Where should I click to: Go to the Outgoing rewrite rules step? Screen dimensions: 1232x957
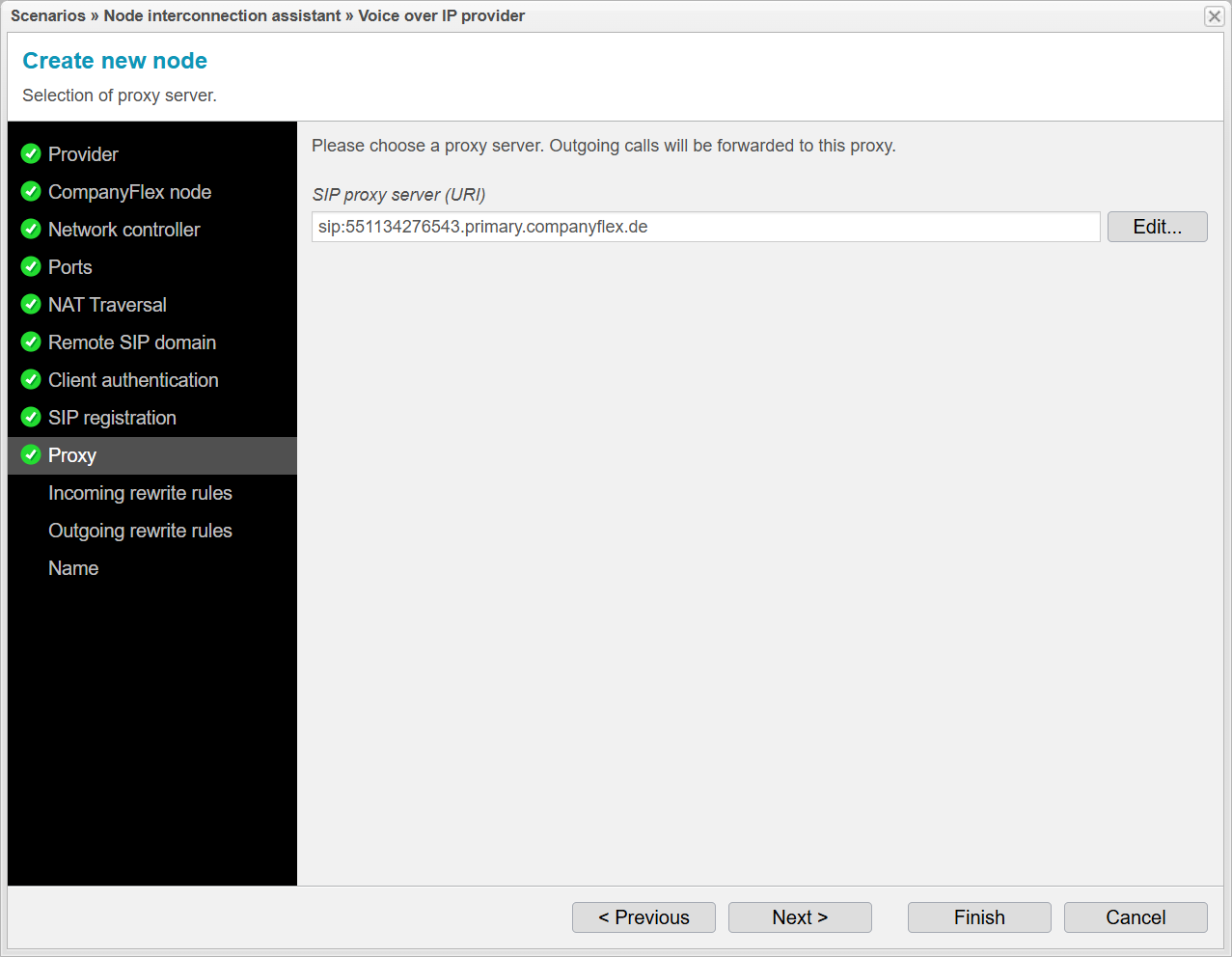click(x=140, y=531)
